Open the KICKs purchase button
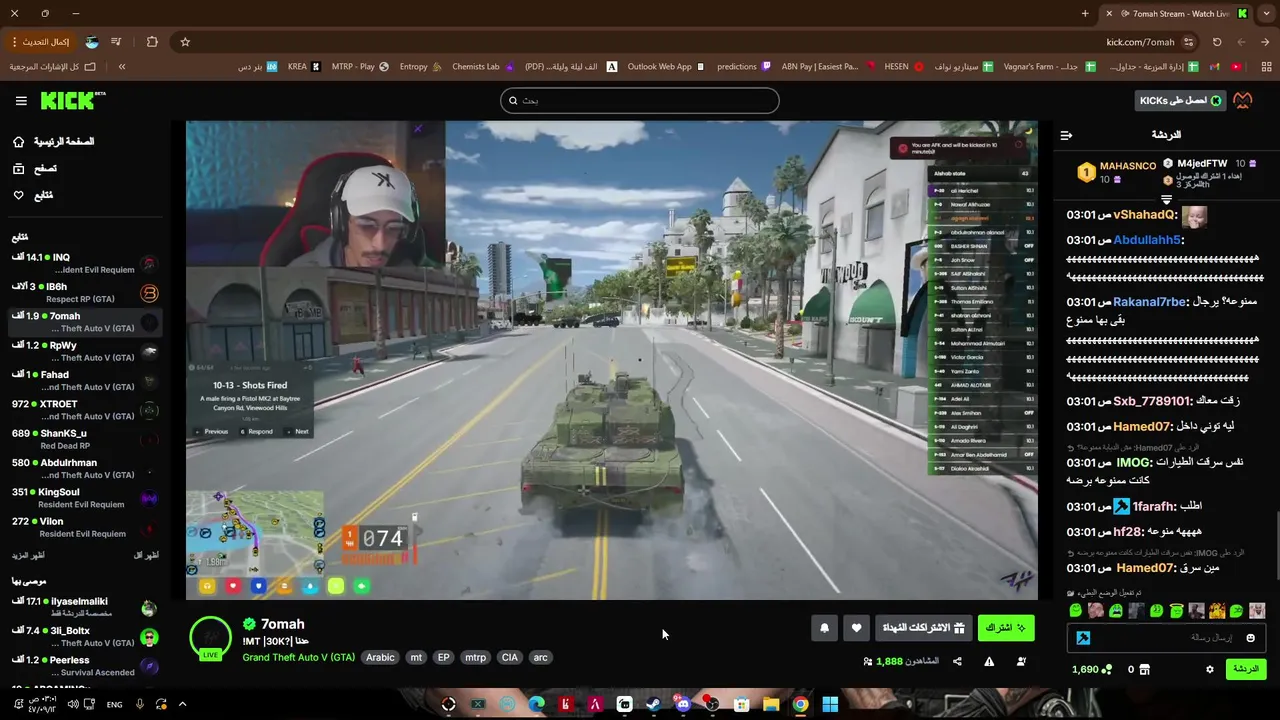 pyautogui.click(x=1181, y=100)
